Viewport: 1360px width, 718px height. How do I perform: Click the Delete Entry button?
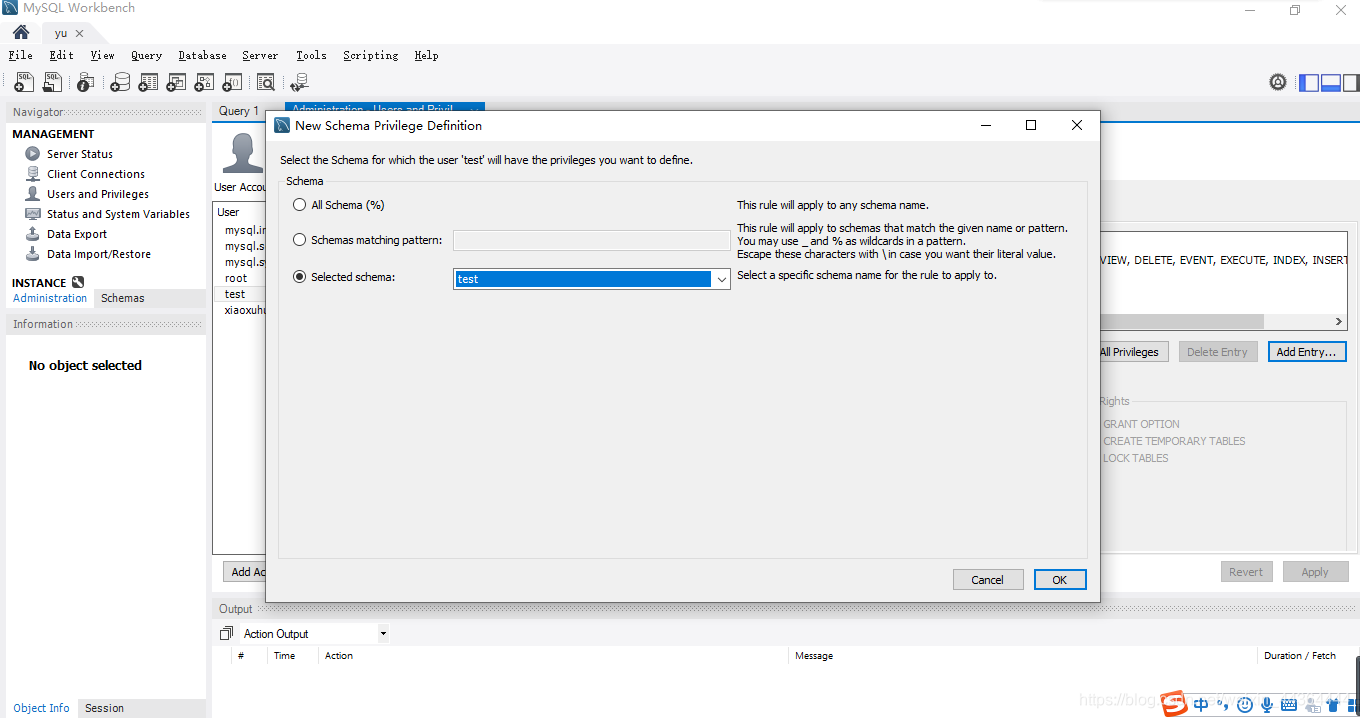1217,352
